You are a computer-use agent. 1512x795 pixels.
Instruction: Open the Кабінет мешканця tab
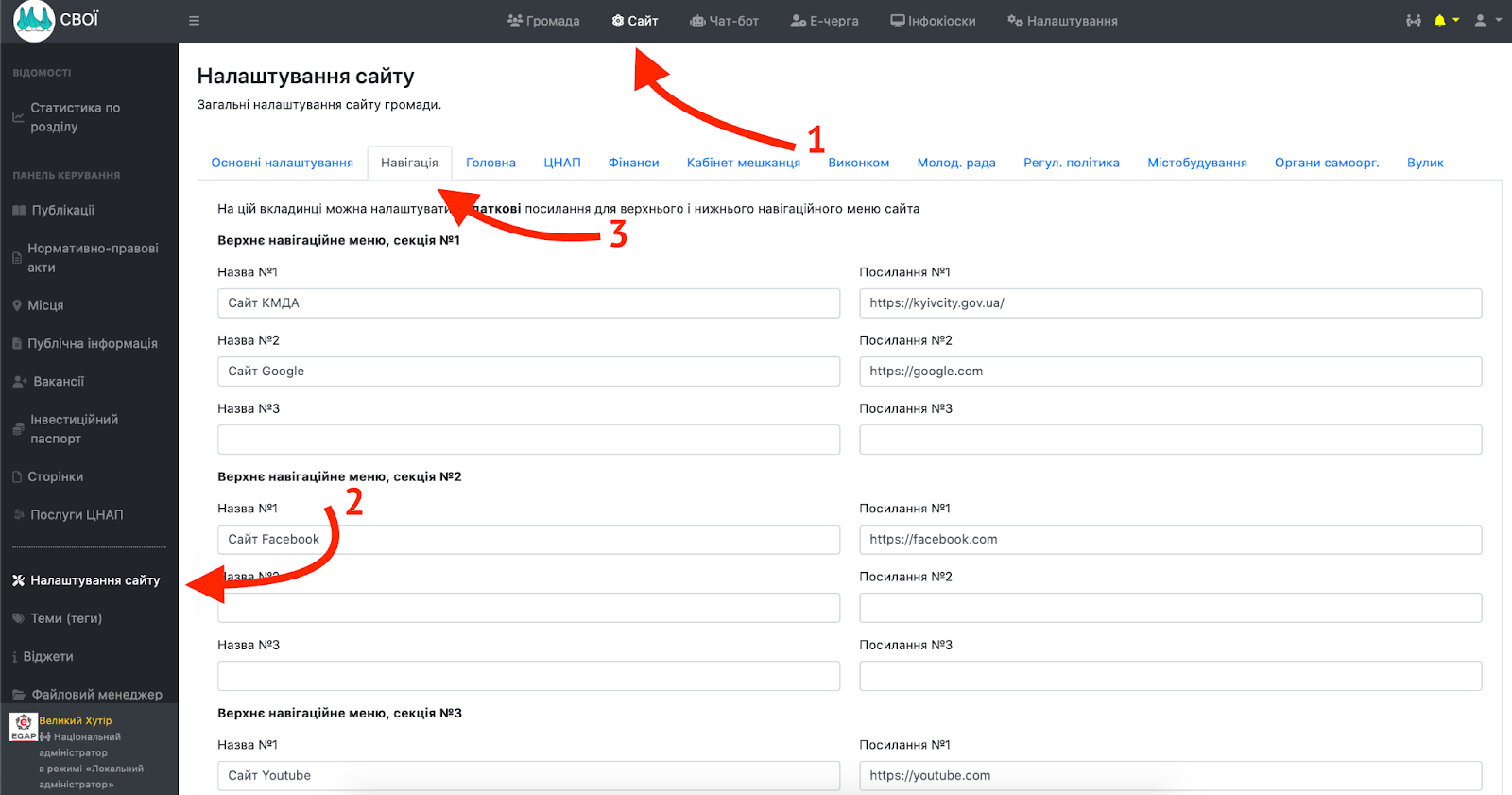(x=743, y=163)
